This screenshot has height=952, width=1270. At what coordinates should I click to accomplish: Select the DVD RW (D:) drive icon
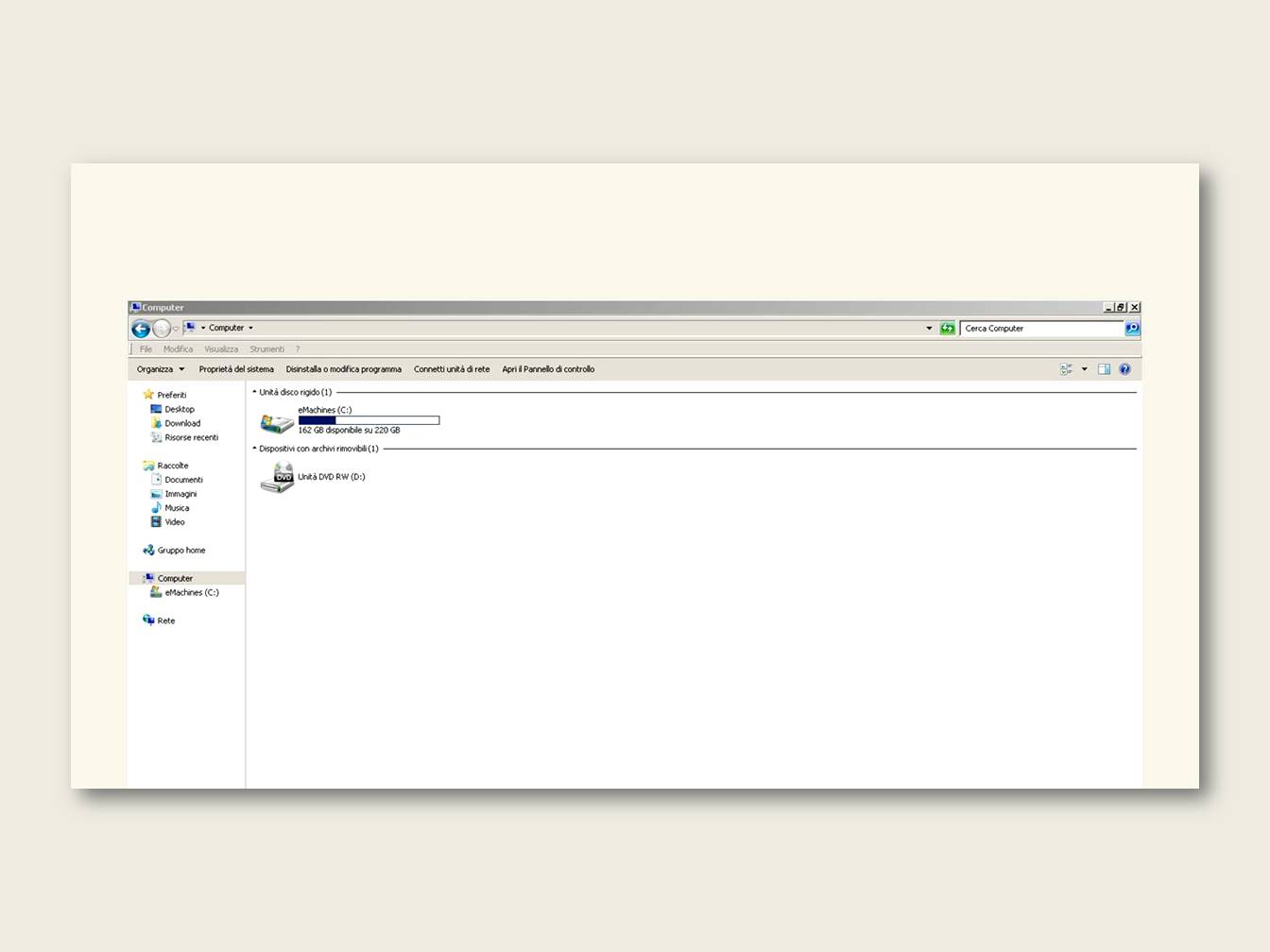[x=277, y=478]
